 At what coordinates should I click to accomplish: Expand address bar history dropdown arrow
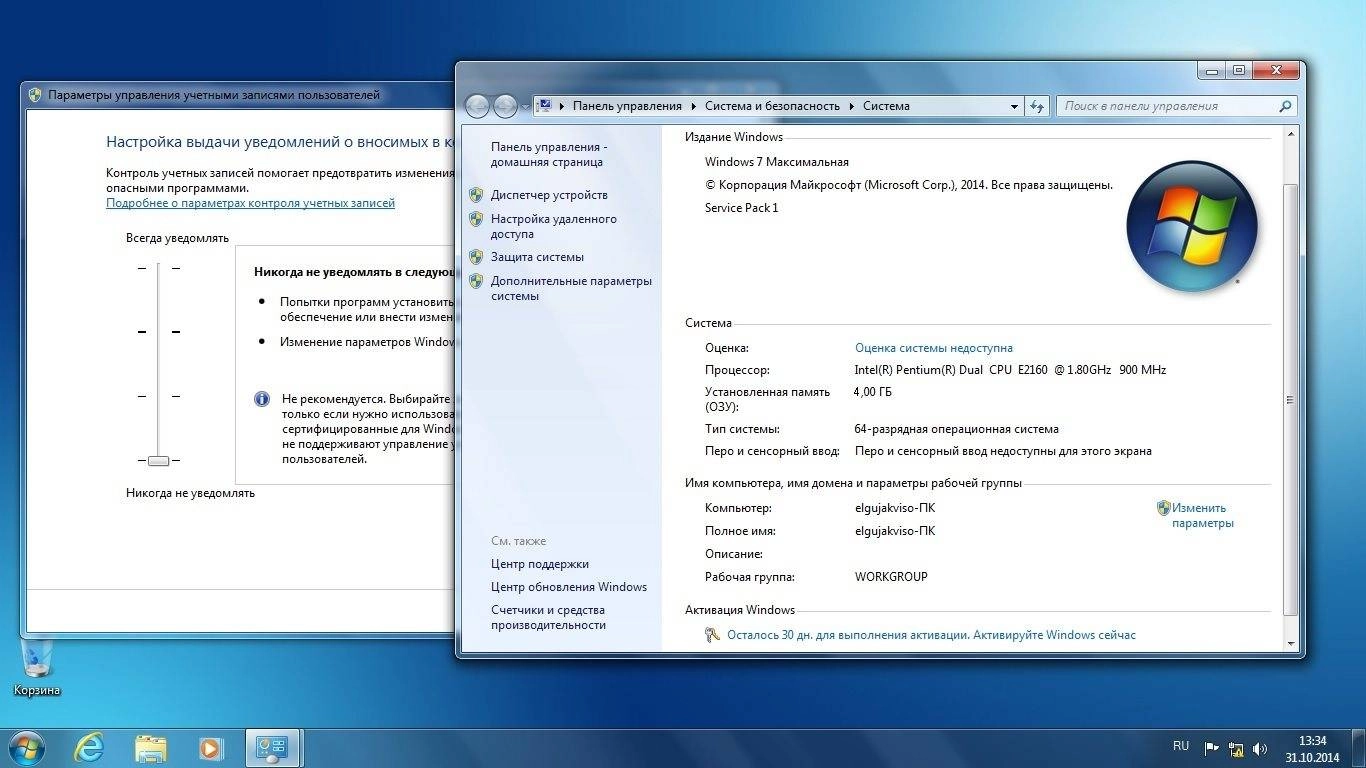1014,106
